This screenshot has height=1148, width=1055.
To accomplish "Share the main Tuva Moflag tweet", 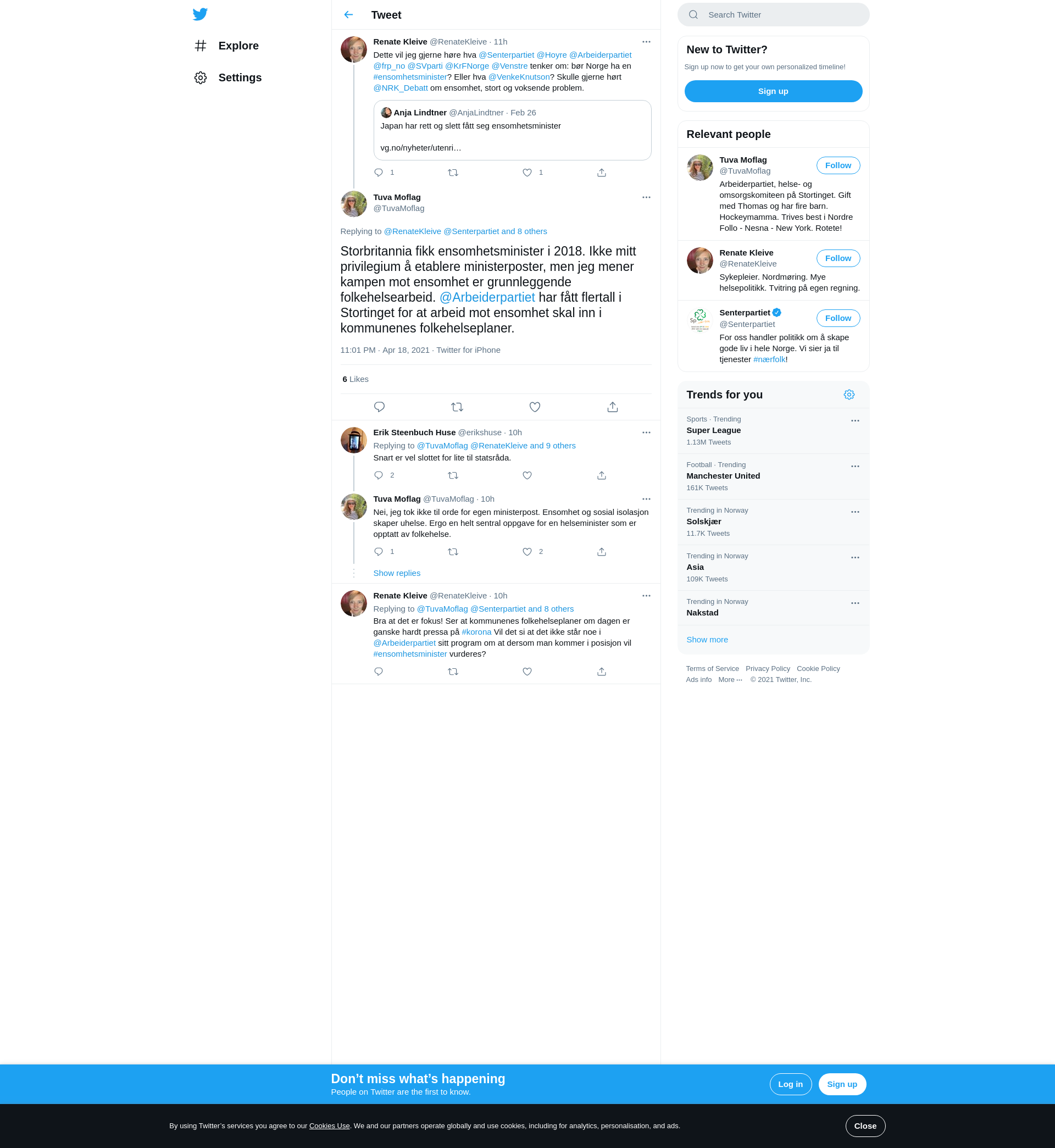I will tap(613, 407).
